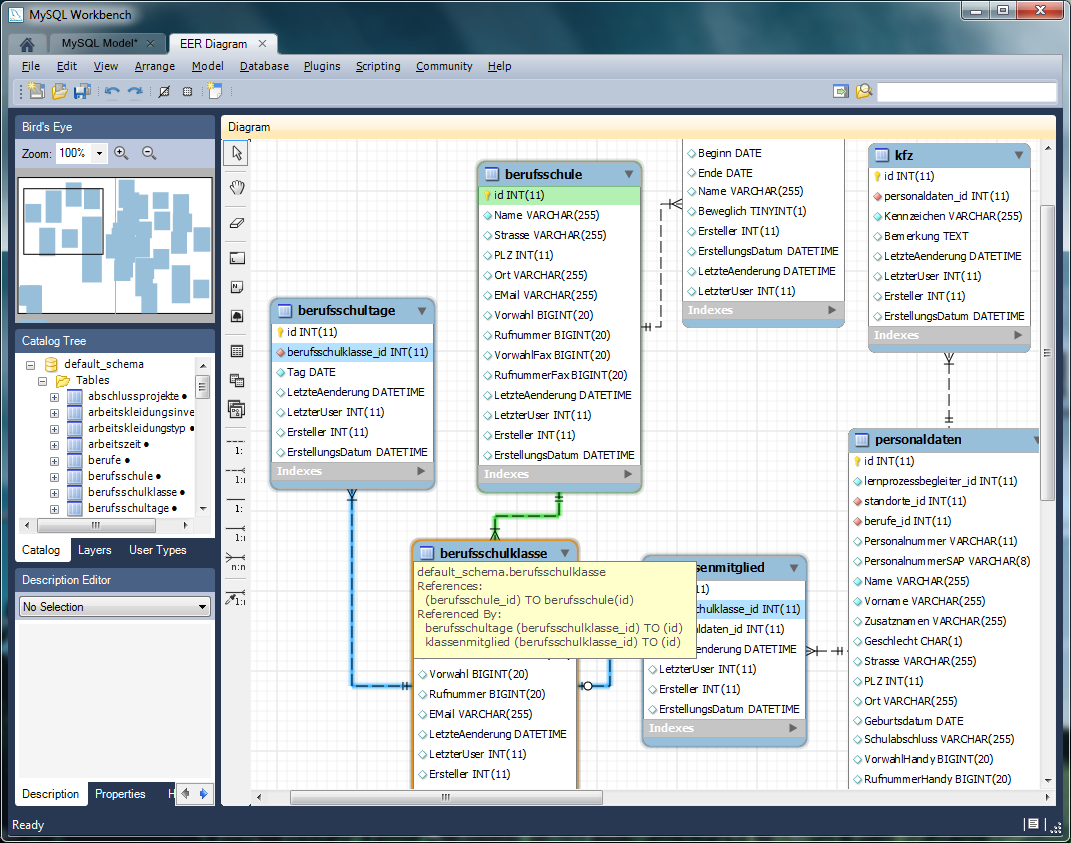Click the Catalog Tree horizontal scrollbar
This screenshot has height=843, width=1071.
coord(96,525)
